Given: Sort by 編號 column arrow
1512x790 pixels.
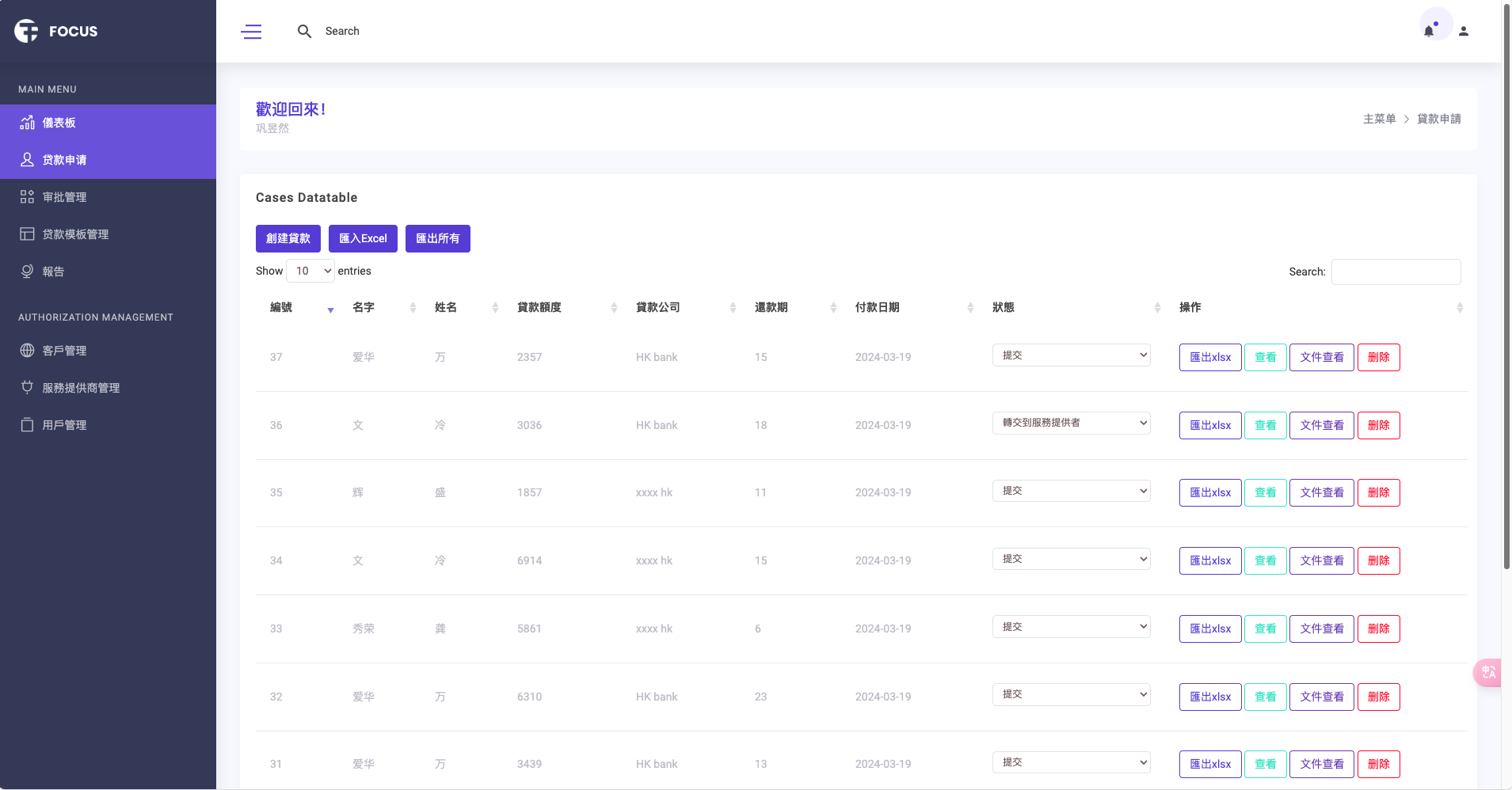Looking at the screenshot, I should coord(330,309).
